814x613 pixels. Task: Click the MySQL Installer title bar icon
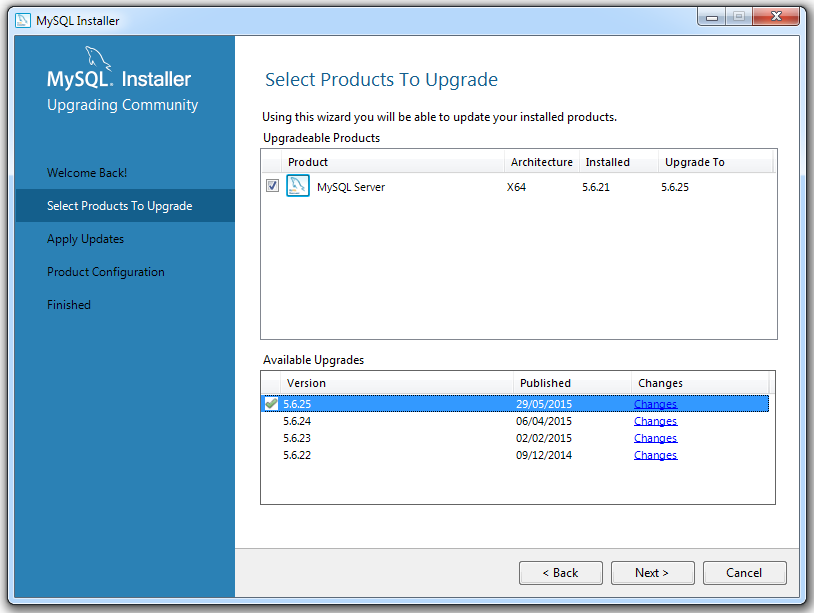pyautogui.click(x=23, y=20)
